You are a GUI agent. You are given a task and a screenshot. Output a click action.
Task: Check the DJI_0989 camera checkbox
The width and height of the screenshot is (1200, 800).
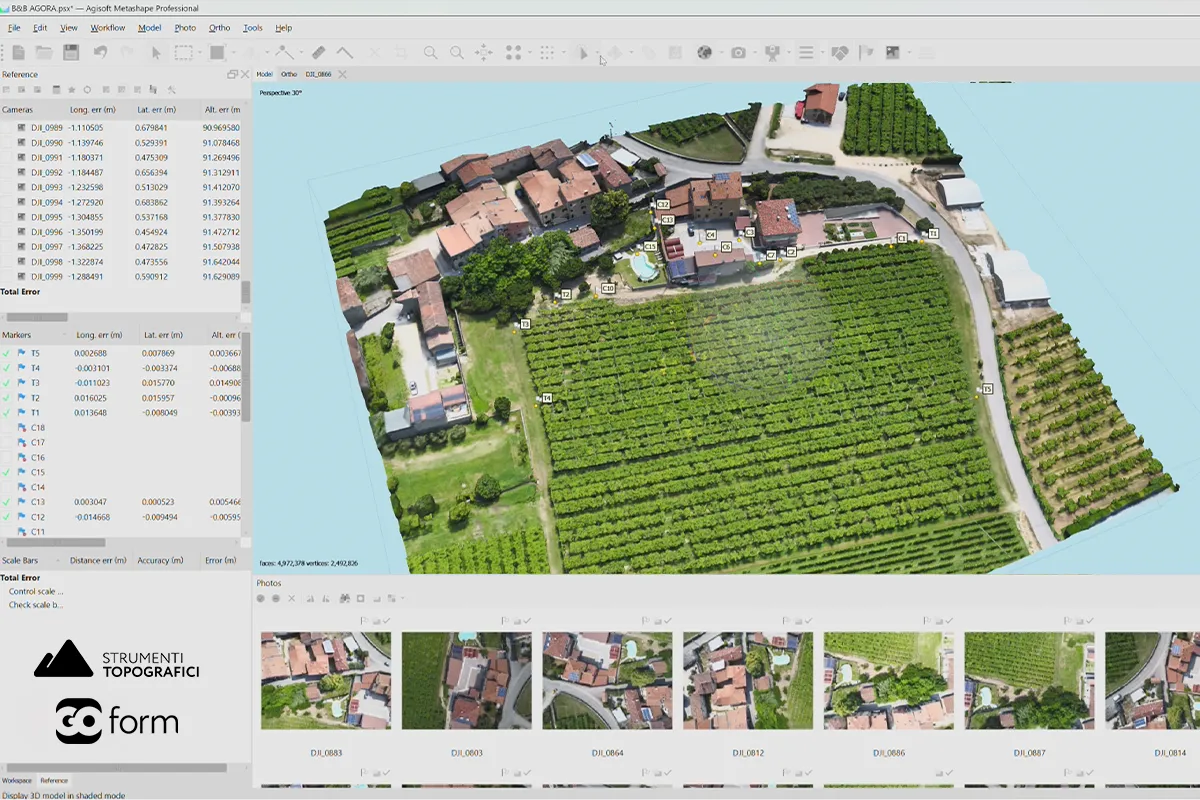coord(7,128)
